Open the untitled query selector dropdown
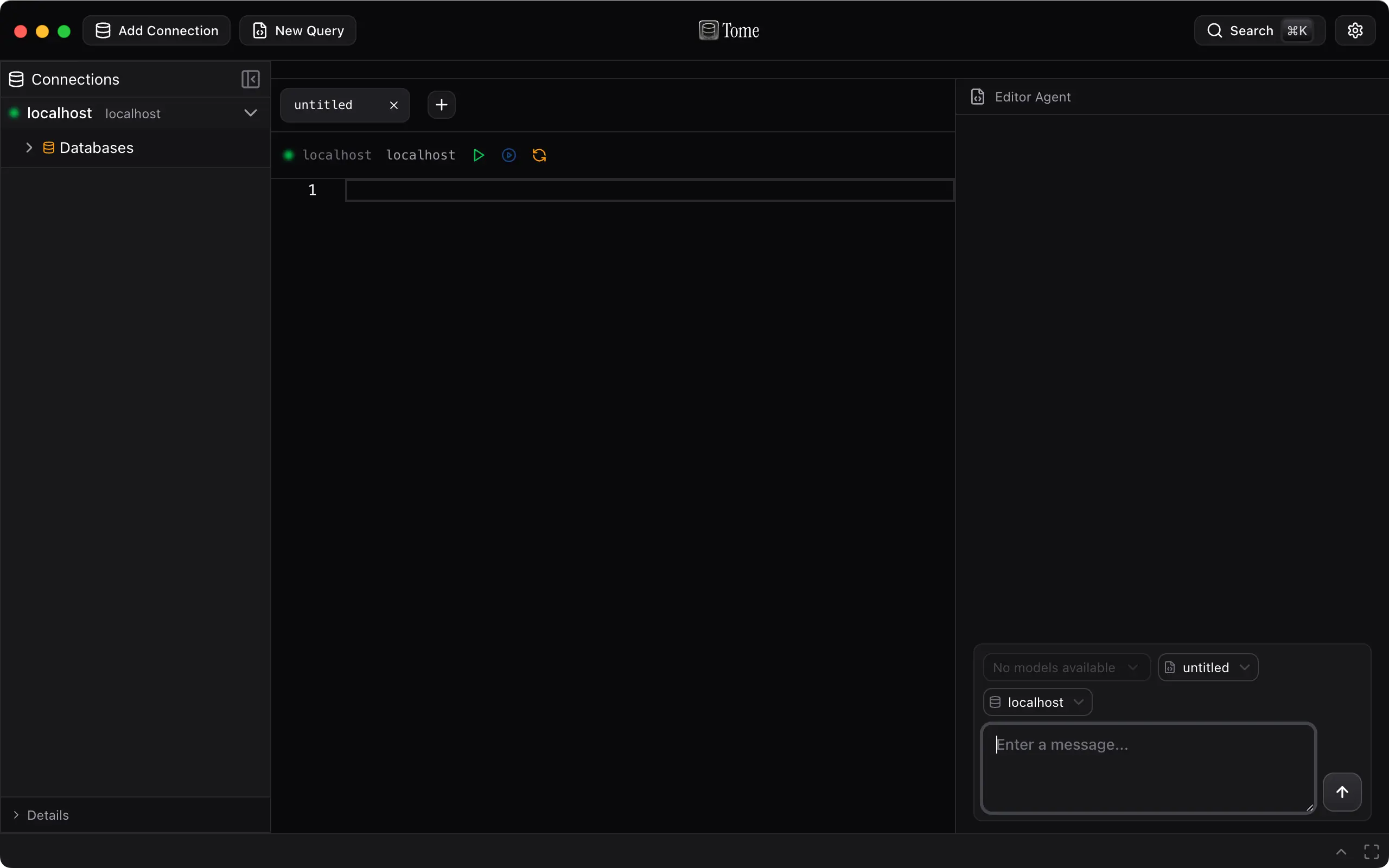This screenshot has width=1389, height=868. pyautogui.click(x=1208, y=668)
